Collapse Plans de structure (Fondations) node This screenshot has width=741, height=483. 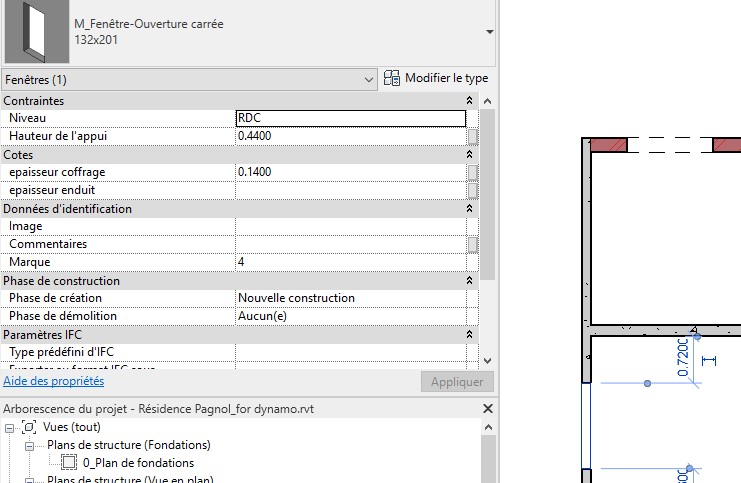(x=29, y=446)
